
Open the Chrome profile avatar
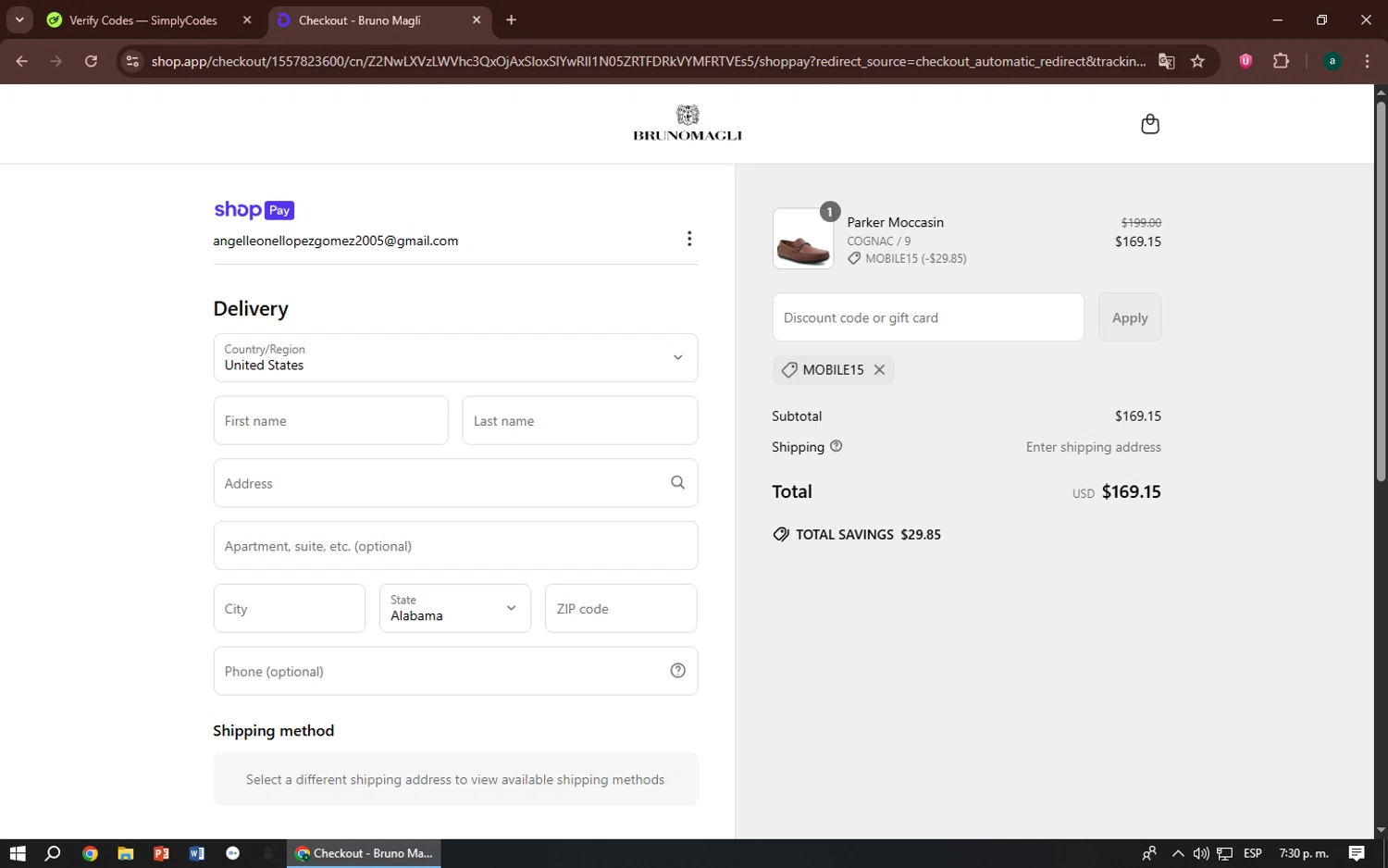1332,61
